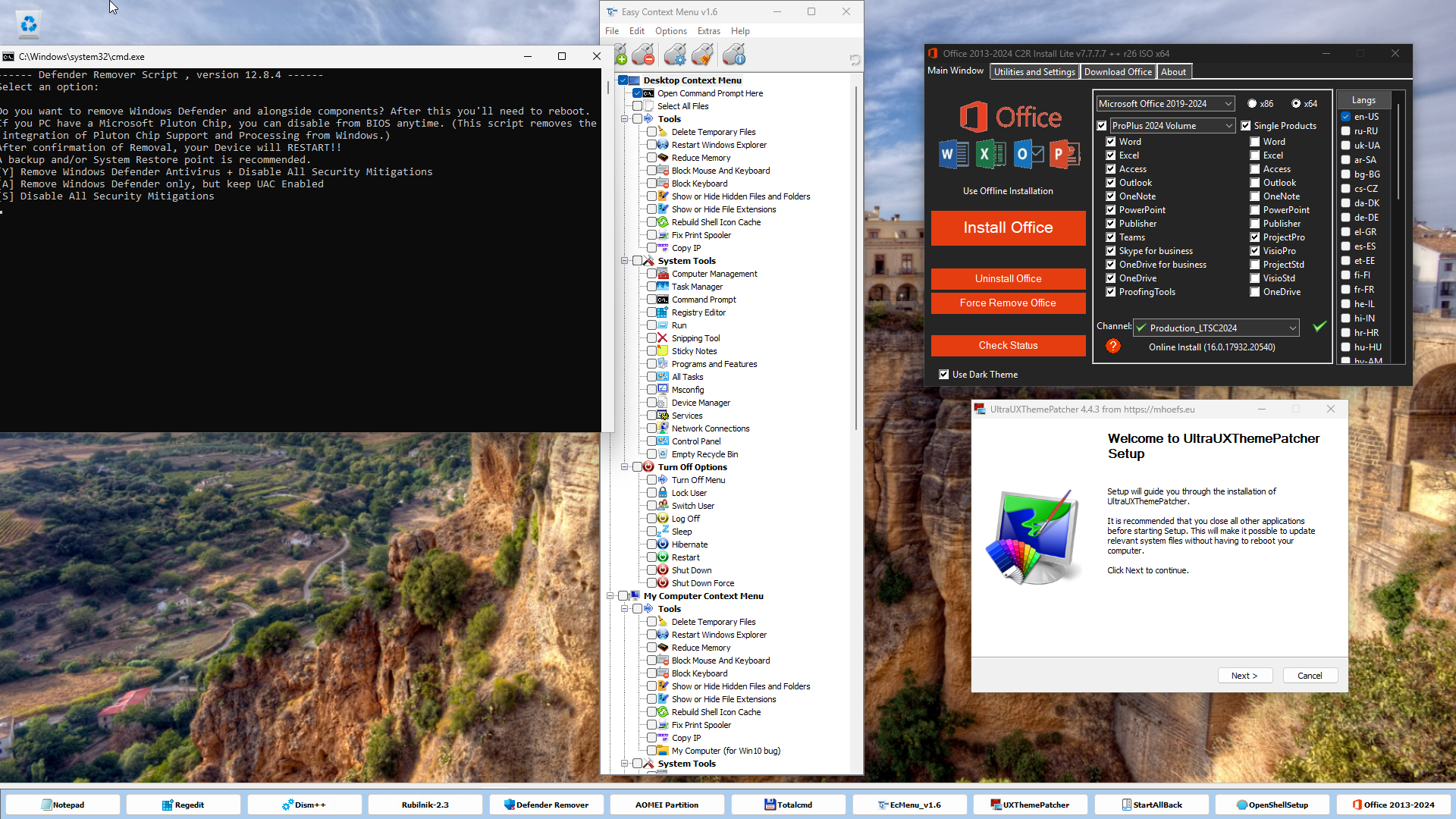The height and width of the screenshot is (819, 1456).
Task: Click the Hibernate icon in Turn Off Options
Action: tap(663, 544)
